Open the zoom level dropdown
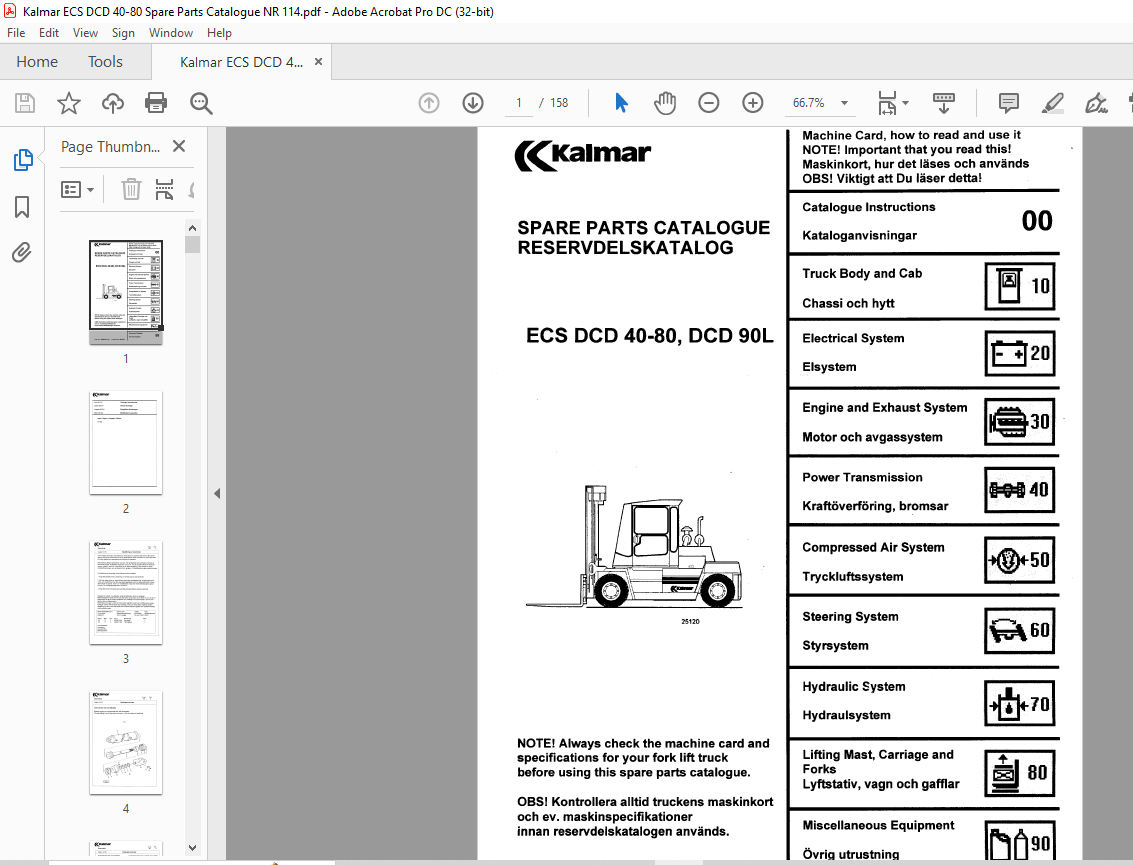This screenshot has height=865, width=1133. click(844, 103)
